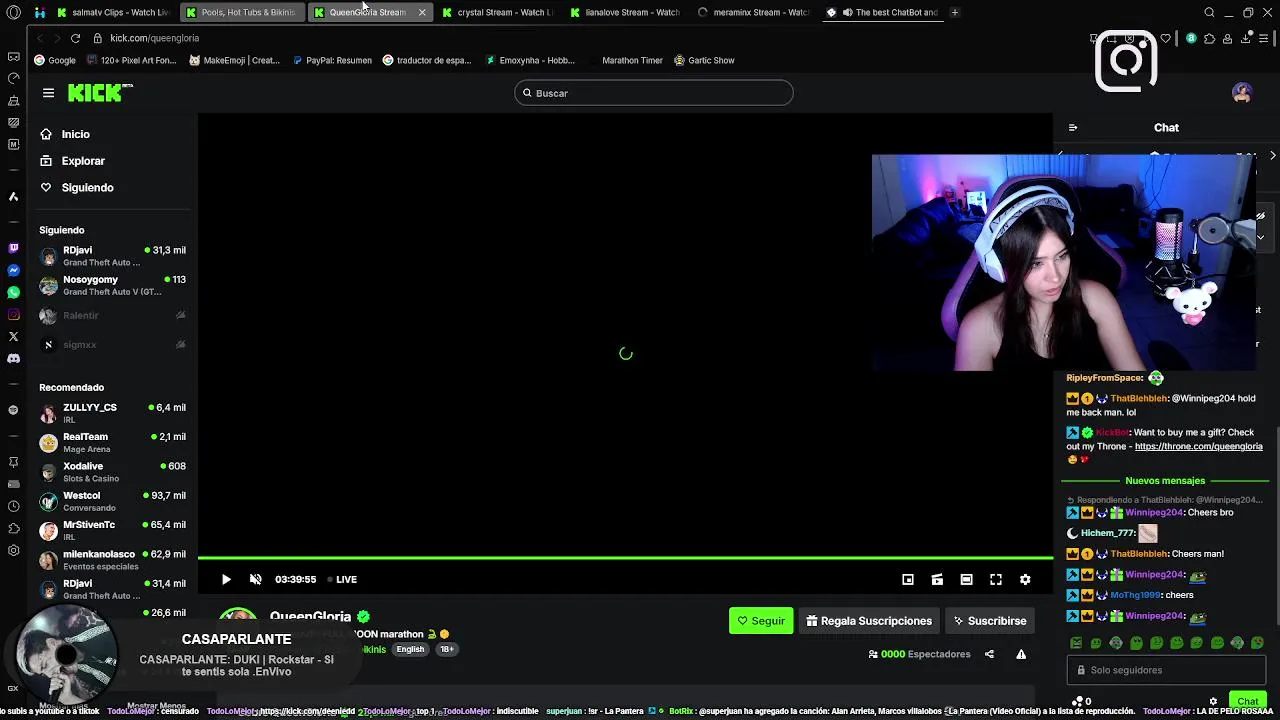This screenshot has width=1280, height=720.
Task: Go to Siguiendo in sidebar
Action: (x=77, y=188)
